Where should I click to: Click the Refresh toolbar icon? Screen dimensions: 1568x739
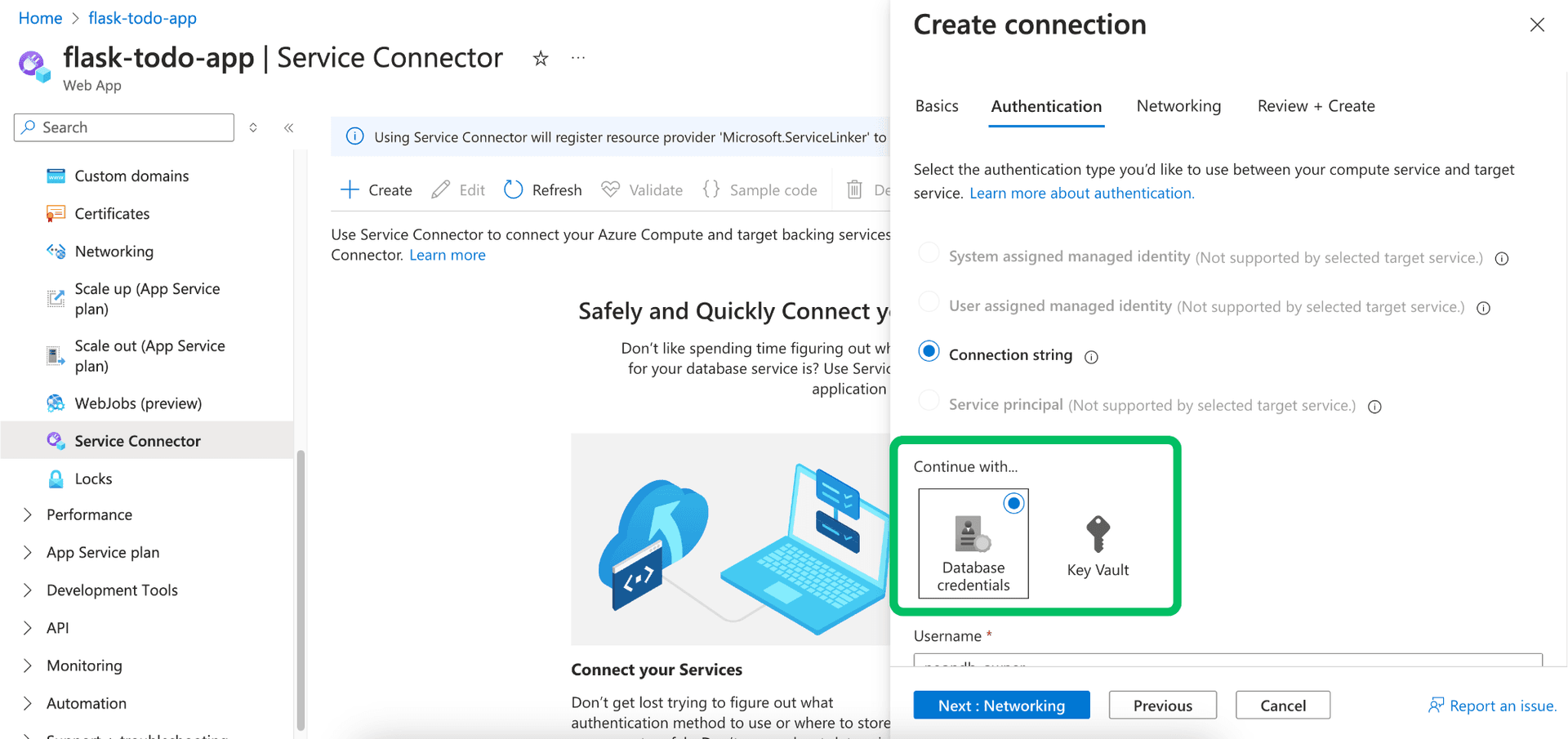[x=513, y=189]
